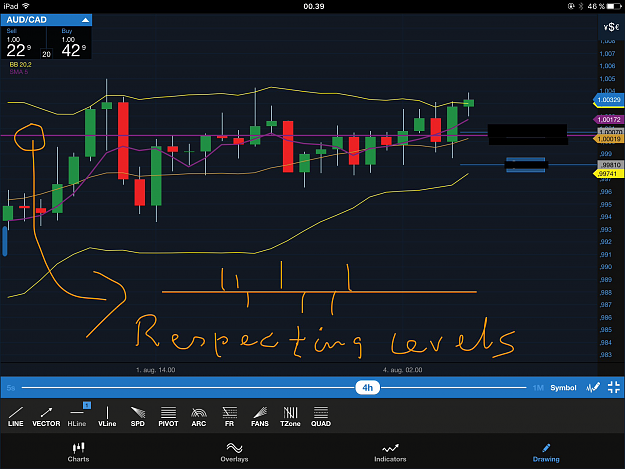The width and height of the screenshot is (625, 469).
Task: Open the currency ¥$€ button
Action: pos(611,27)
